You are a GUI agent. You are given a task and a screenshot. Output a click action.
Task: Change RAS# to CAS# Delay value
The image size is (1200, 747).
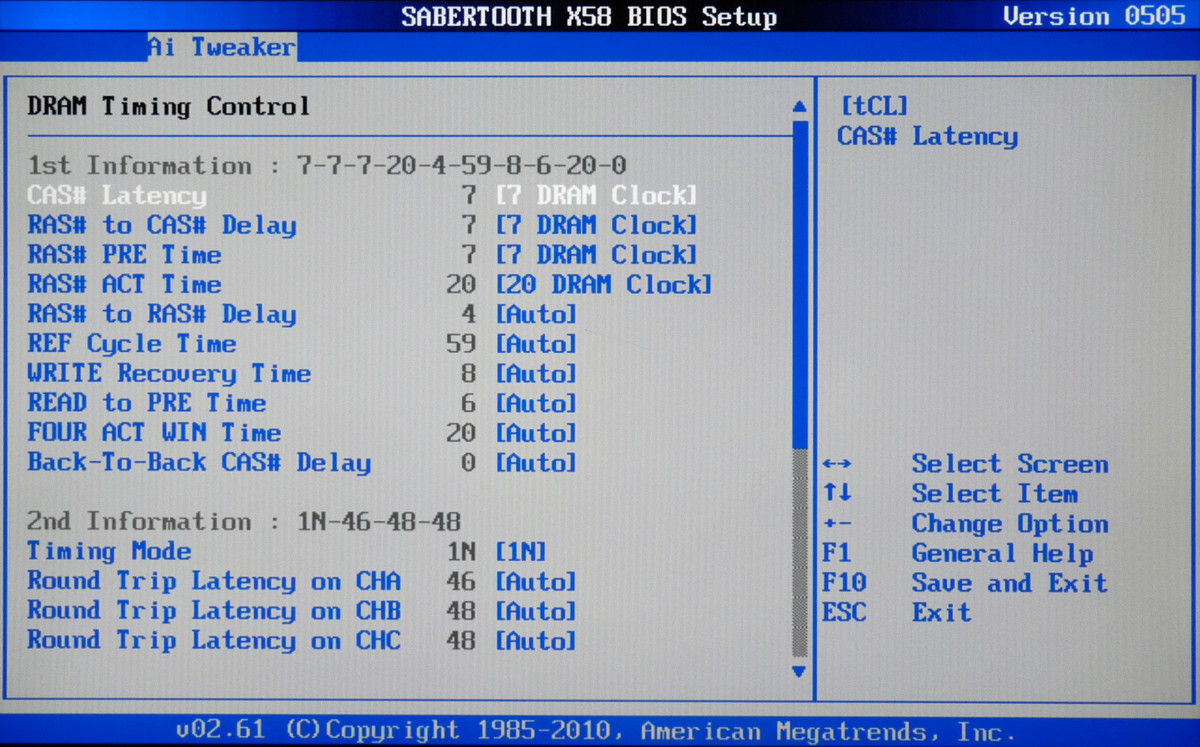pyautogui.click(x=596, y=225)
